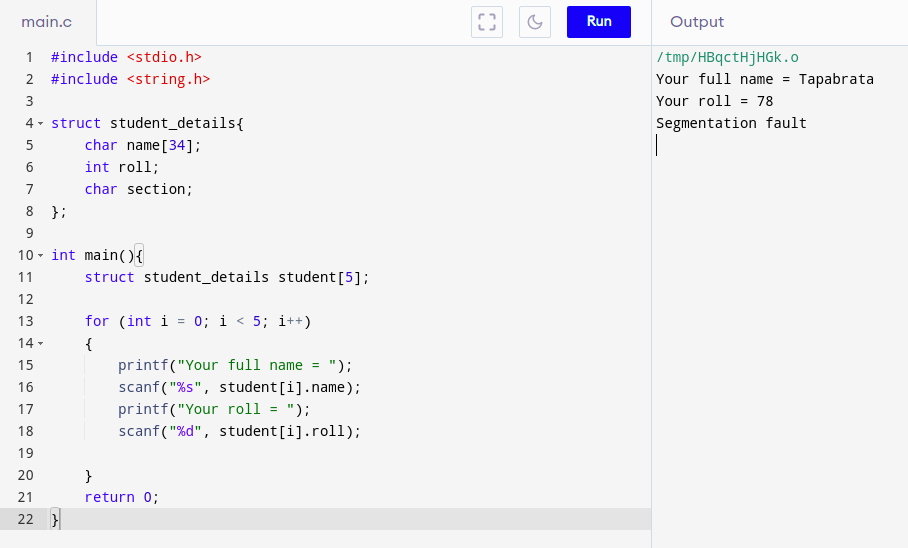Open the Output panel tab
The width and height of the screenshot is (908, 548).
(697, 22)
